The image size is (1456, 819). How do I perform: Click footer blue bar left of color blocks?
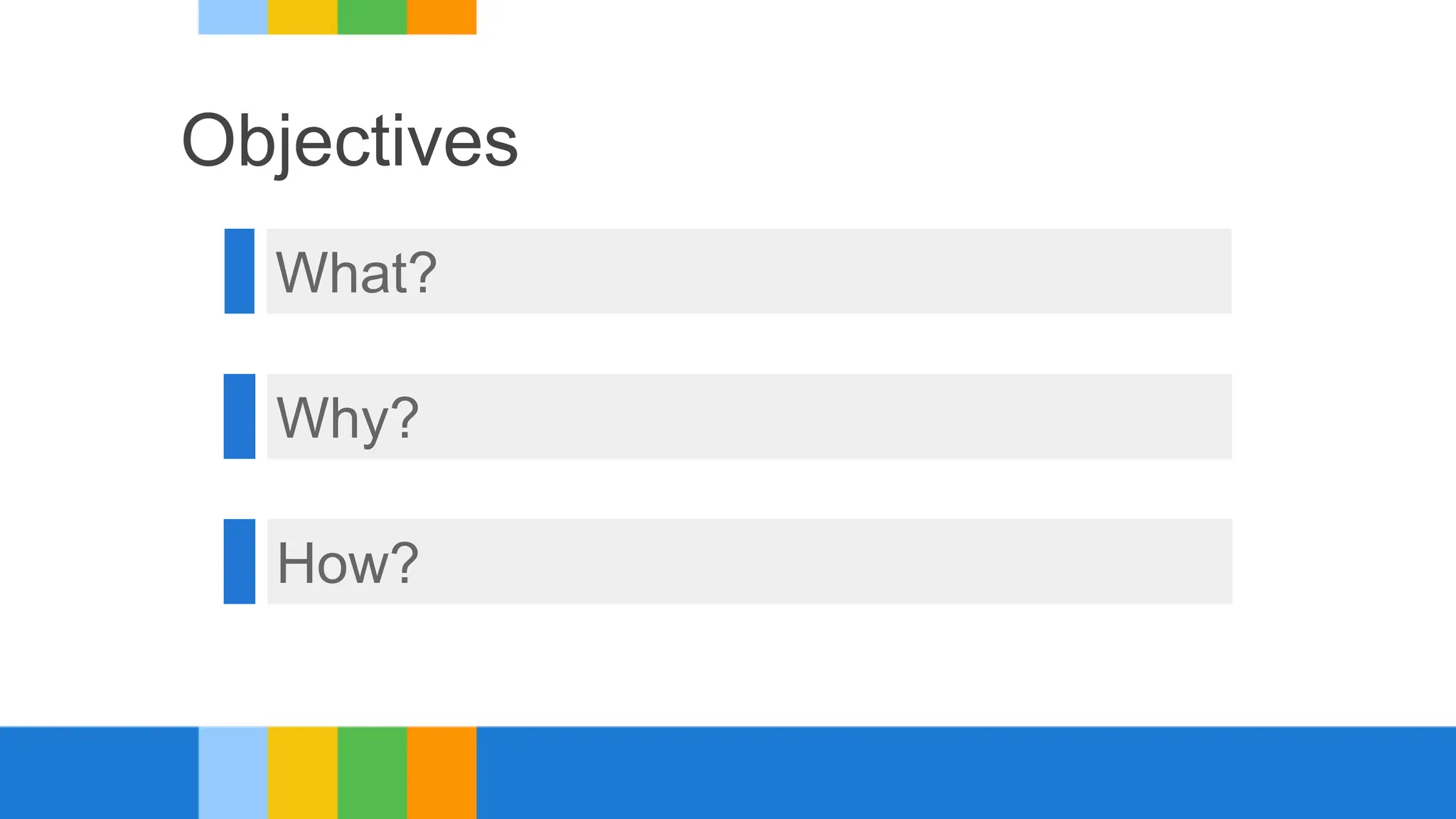click(x=99, y=773)
